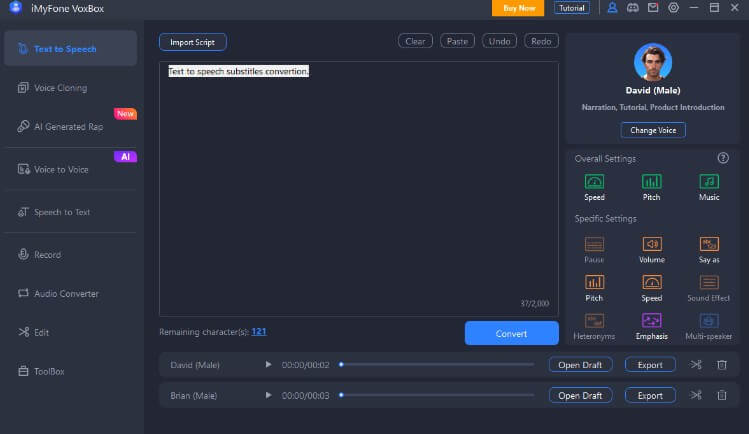Image resolution: width=749 pixels, height=434 pixels.
Task: Delete the David (Male) audio
Action: 722,365
